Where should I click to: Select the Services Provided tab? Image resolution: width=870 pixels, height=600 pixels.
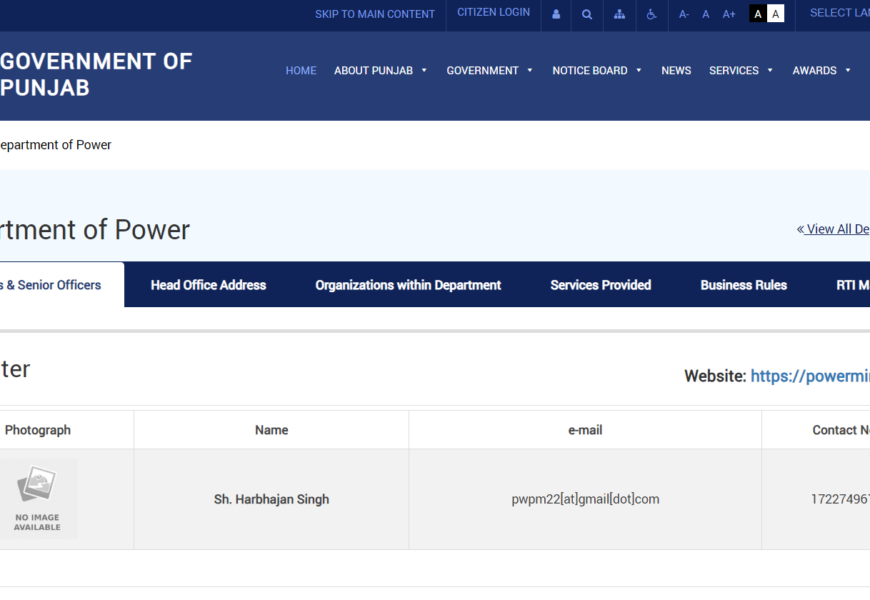[x=600, y=285]
